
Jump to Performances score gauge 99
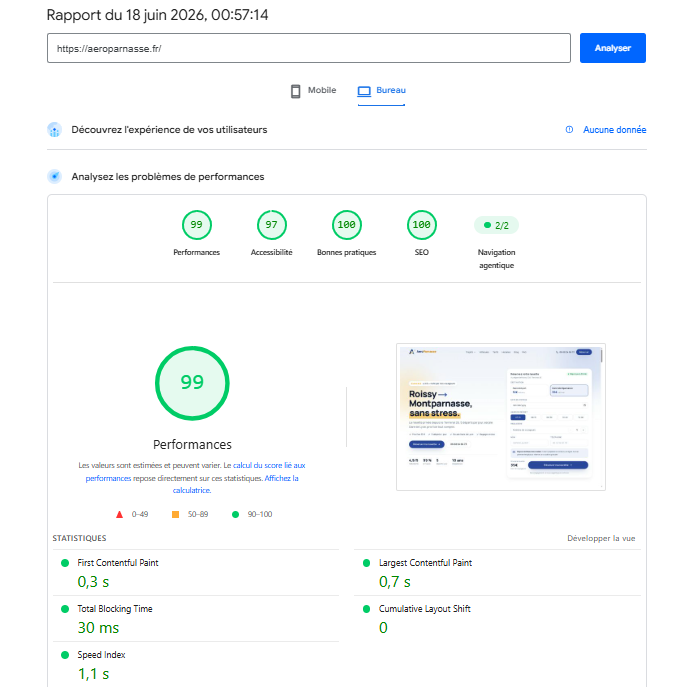click(x=196, y=225)
